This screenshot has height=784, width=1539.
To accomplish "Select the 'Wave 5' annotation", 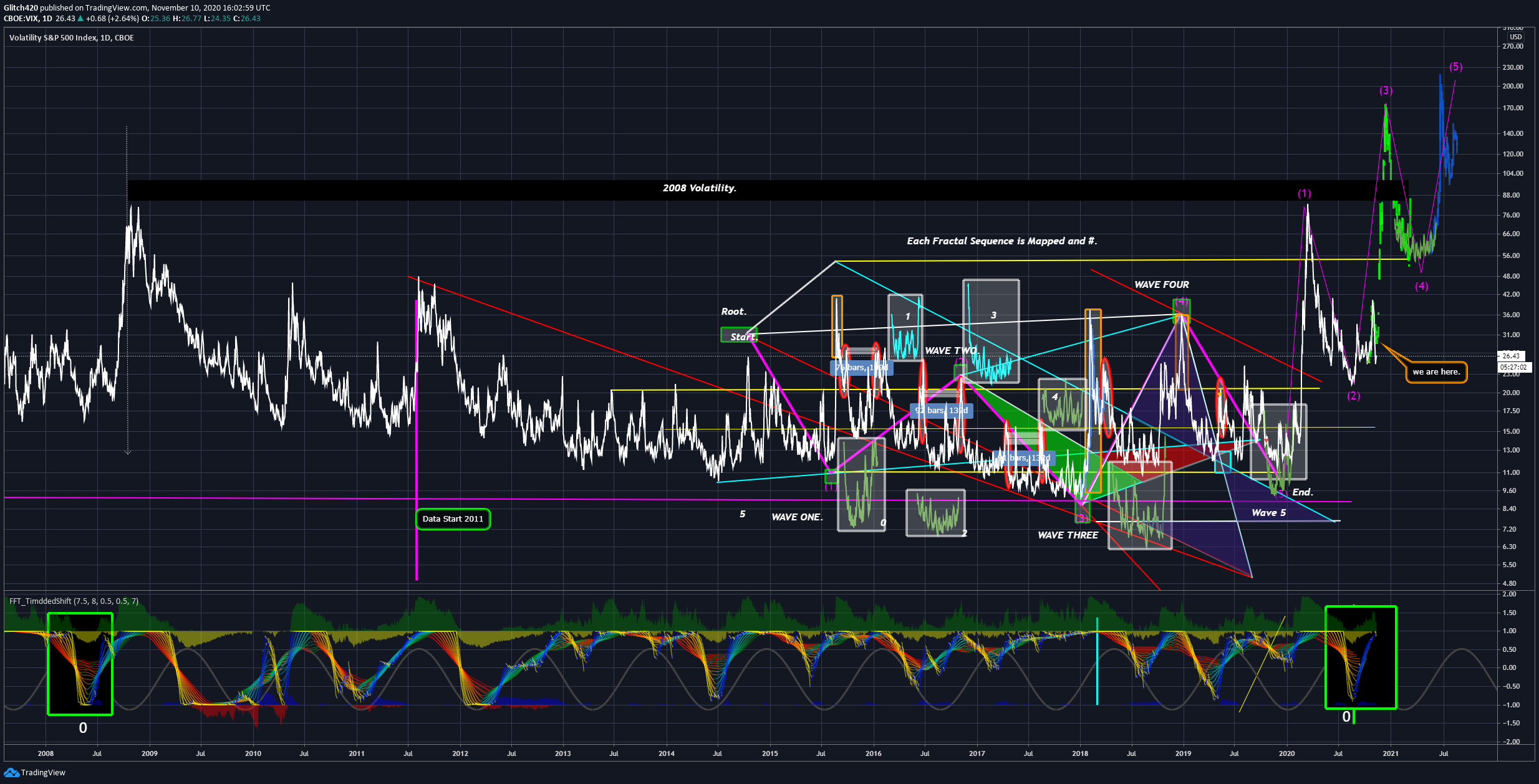I will tap(1268, 513).
